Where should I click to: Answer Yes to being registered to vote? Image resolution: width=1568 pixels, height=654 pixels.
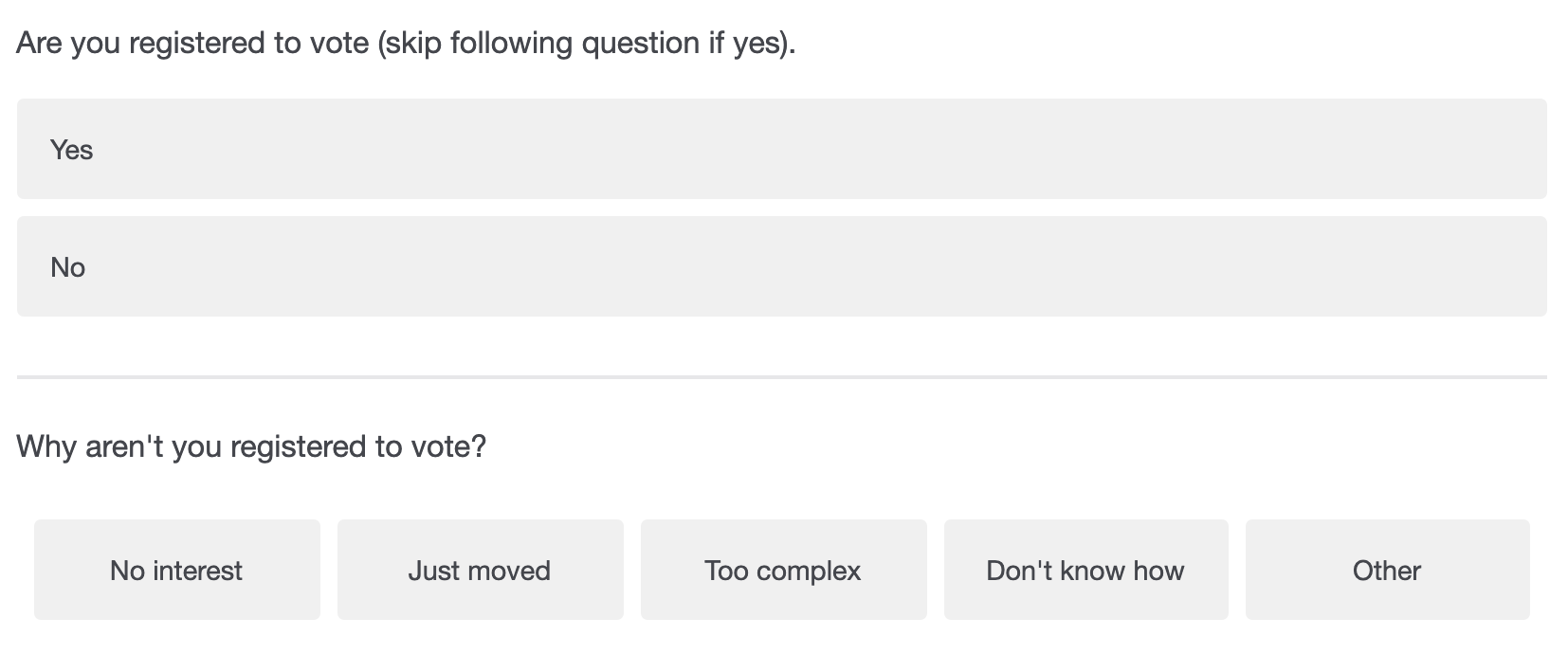[781, 149]
